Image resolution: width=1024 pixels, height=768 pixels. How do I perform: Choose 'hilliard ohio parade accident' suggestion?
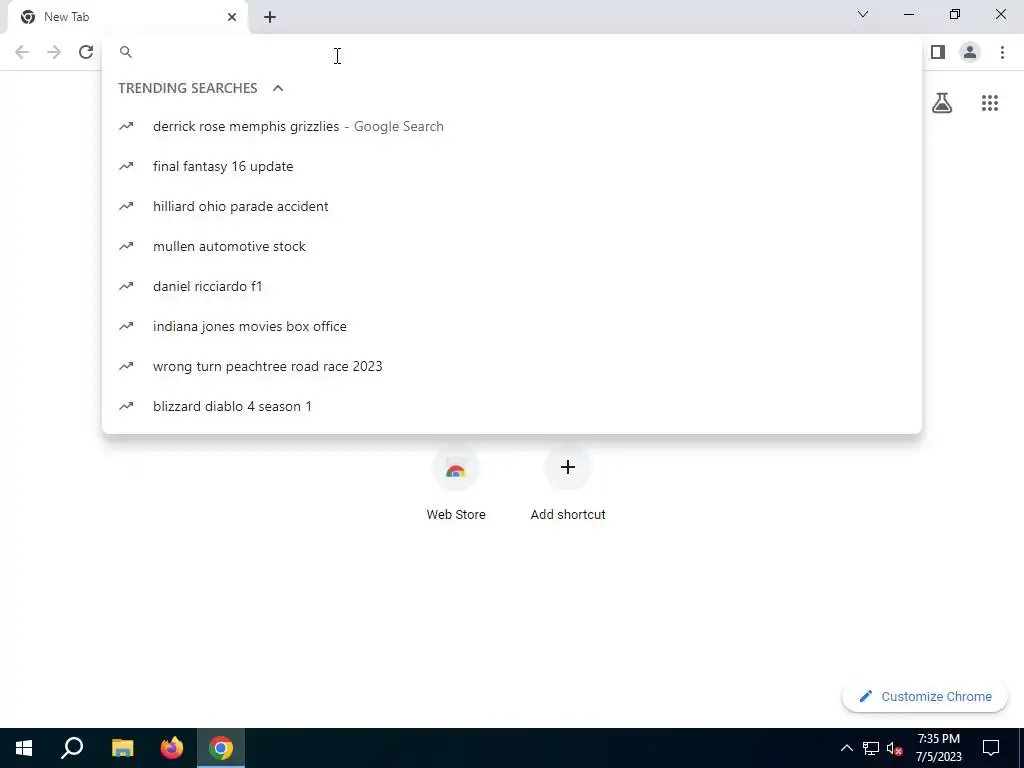[x=512, y=206]
